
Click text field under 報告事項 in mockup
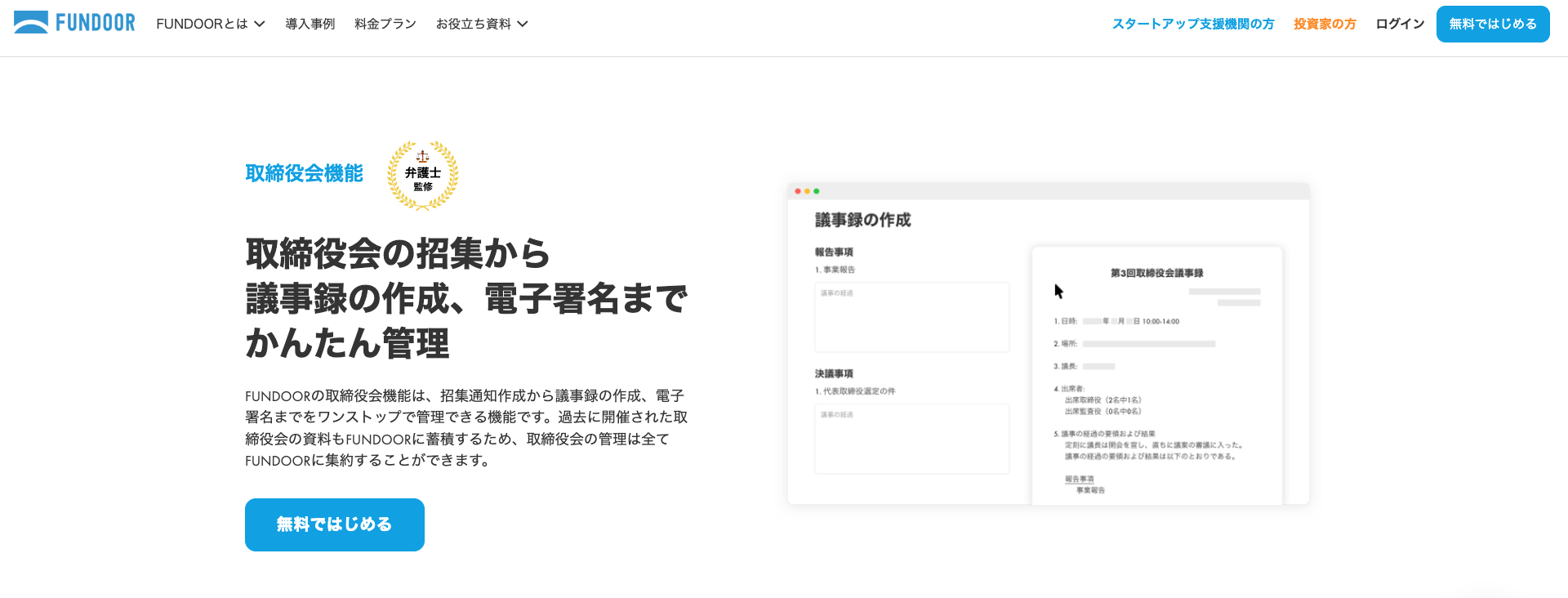pyautogui.click(x=912, y=317)
